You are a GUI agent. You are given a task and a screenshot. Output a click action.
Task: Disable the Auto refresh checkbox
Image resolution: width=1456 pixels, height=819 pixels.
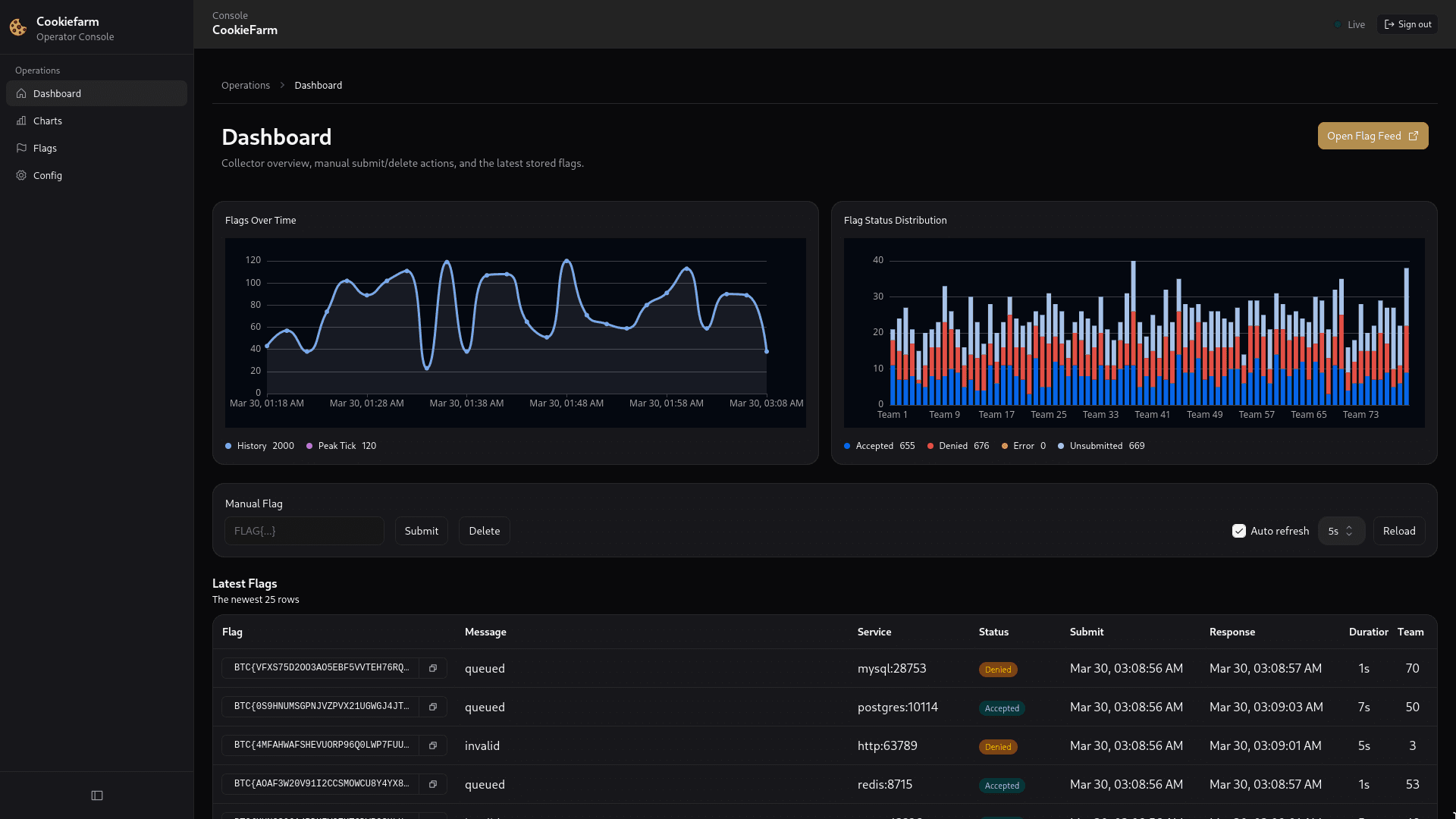click(x=1239, y=531)
